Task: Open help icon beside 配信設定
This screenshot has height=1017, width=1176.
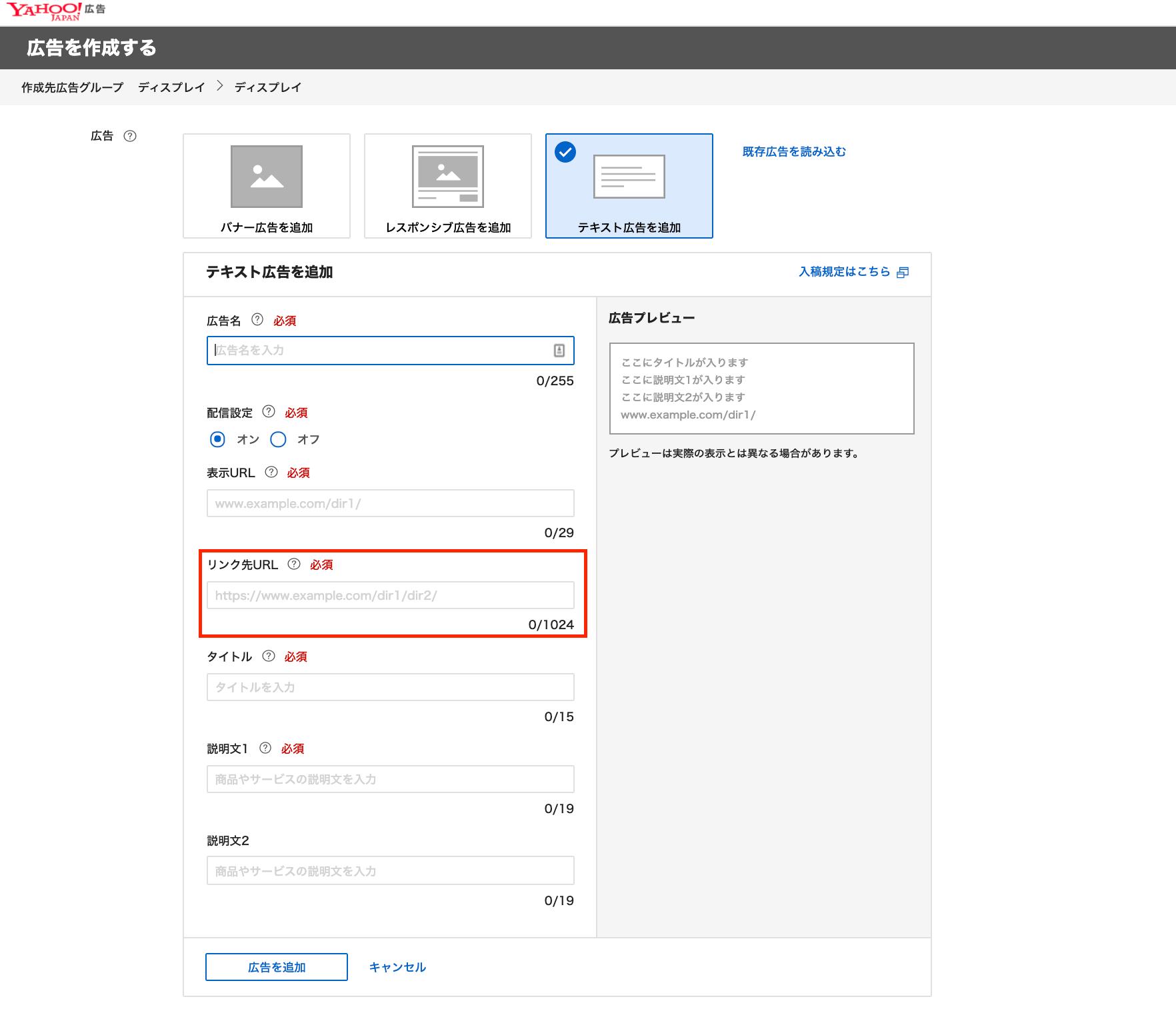Action: pos(269,411)
